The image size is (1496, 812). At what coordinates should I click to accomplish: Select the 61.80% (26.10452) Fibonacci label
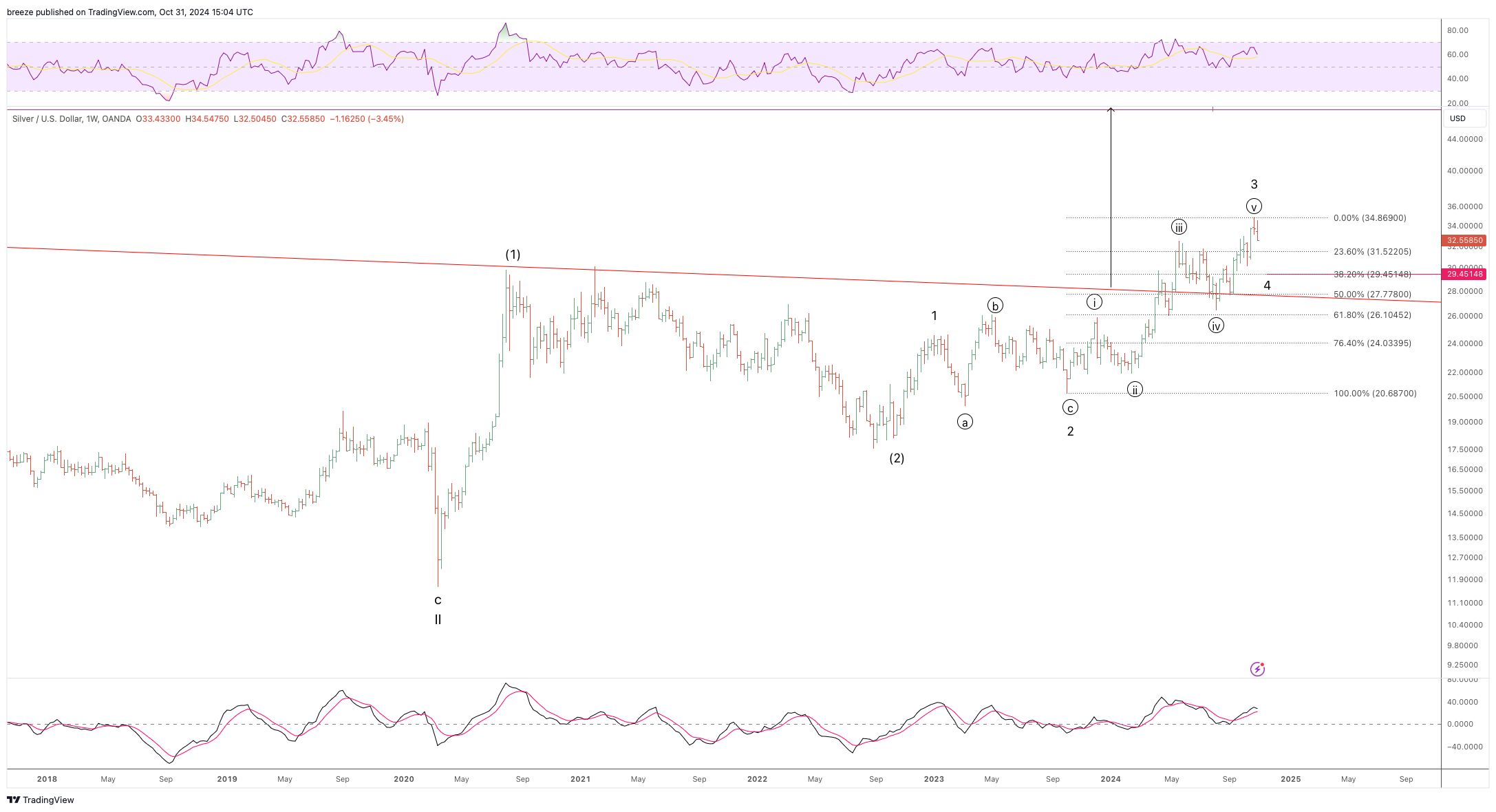click(1372, 315)
